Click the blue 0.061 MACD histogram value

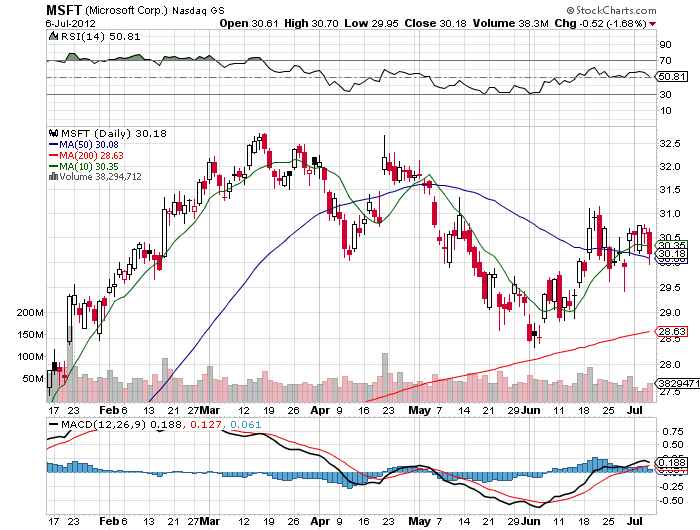[246, 424]
